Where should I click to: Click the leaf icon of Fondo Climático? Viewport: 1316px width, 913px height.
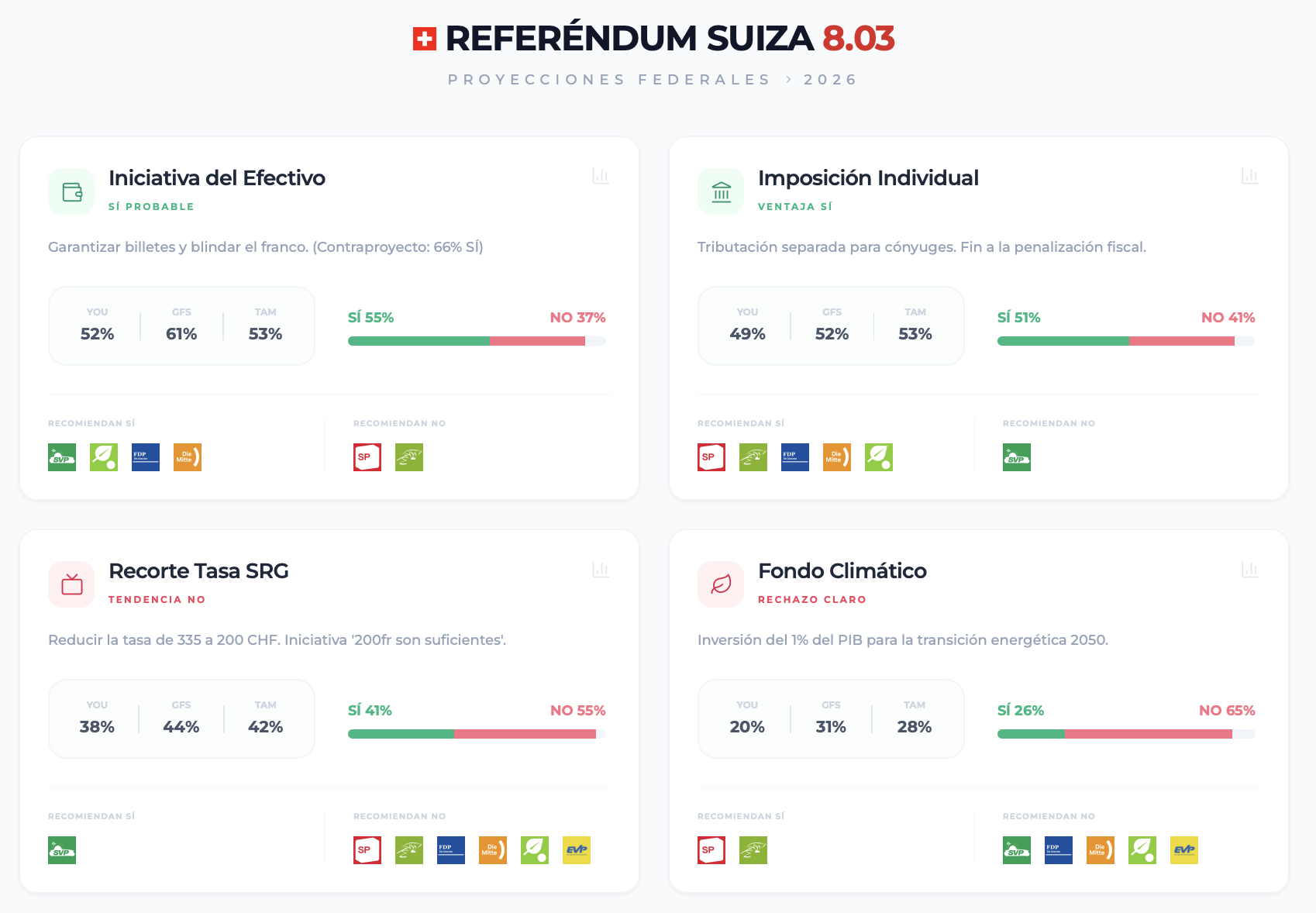[x=721, y=584]
